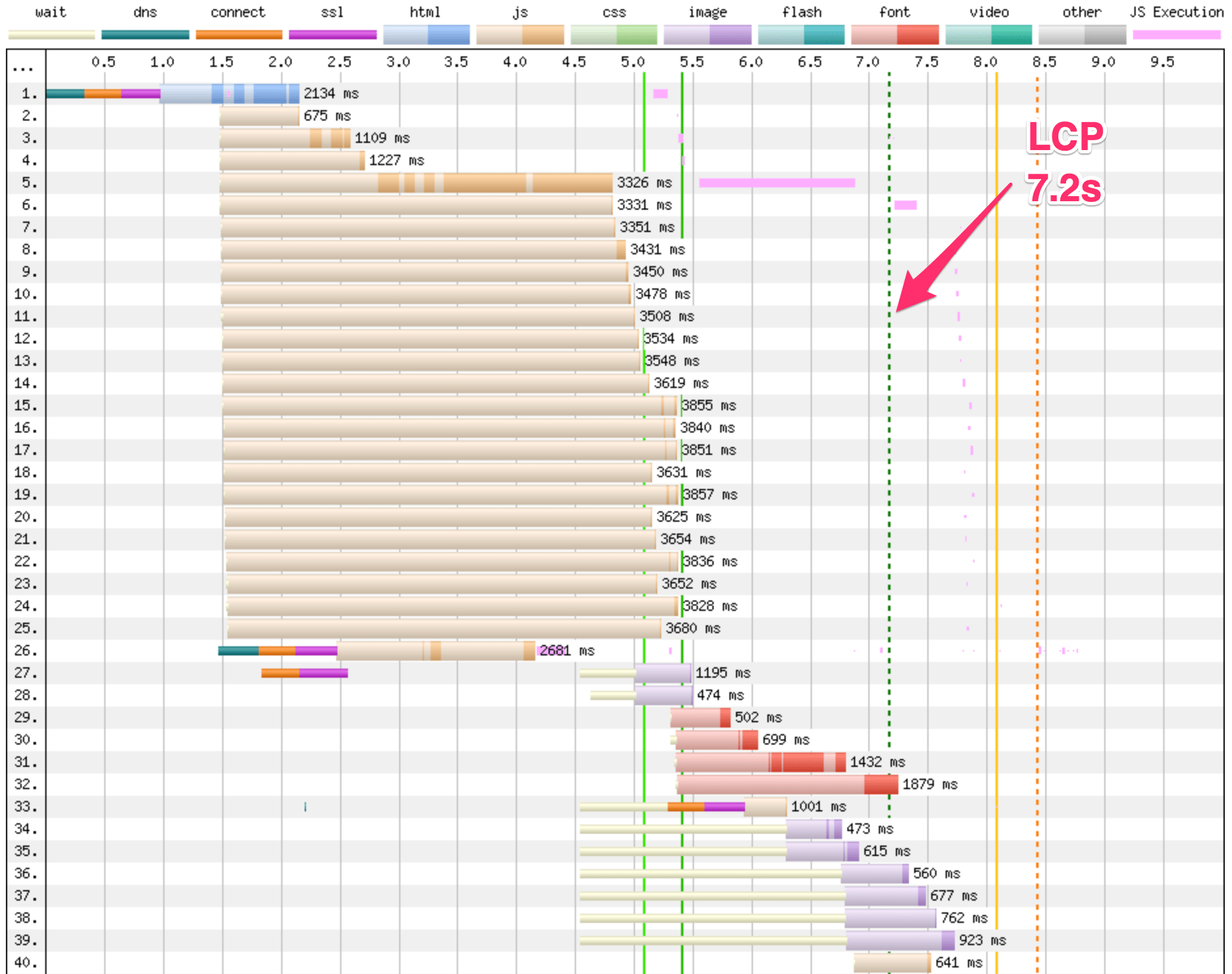The image size is (1232, 974).
Task: Select the request 1 HTML bar
Action: 229,94
